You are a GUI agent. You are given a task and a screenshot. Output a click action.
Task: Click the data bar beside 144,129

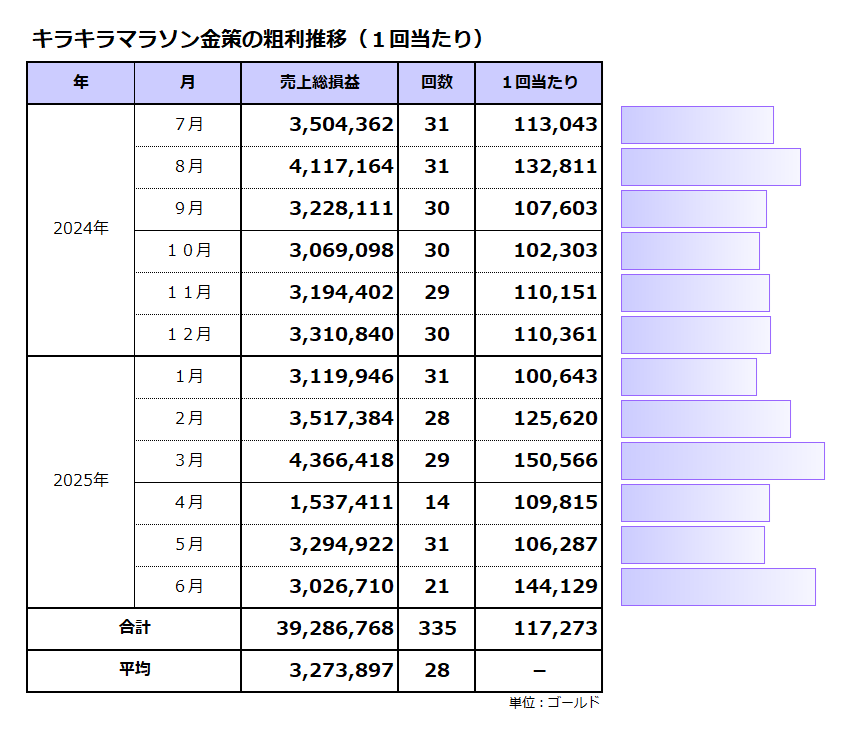(x=717, y=587)
